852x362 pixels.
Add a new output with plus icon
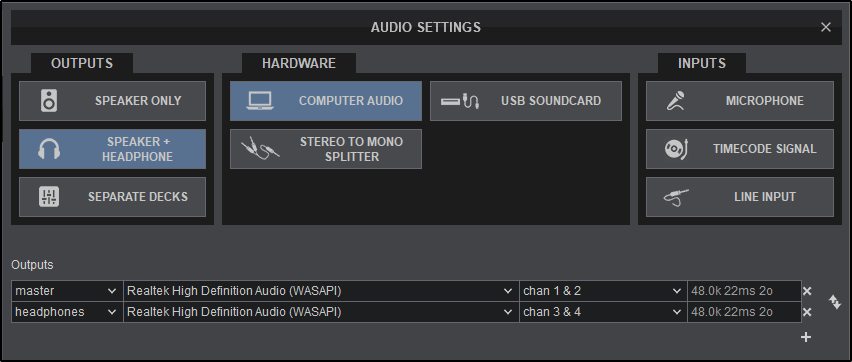click(x=806, y=338)
